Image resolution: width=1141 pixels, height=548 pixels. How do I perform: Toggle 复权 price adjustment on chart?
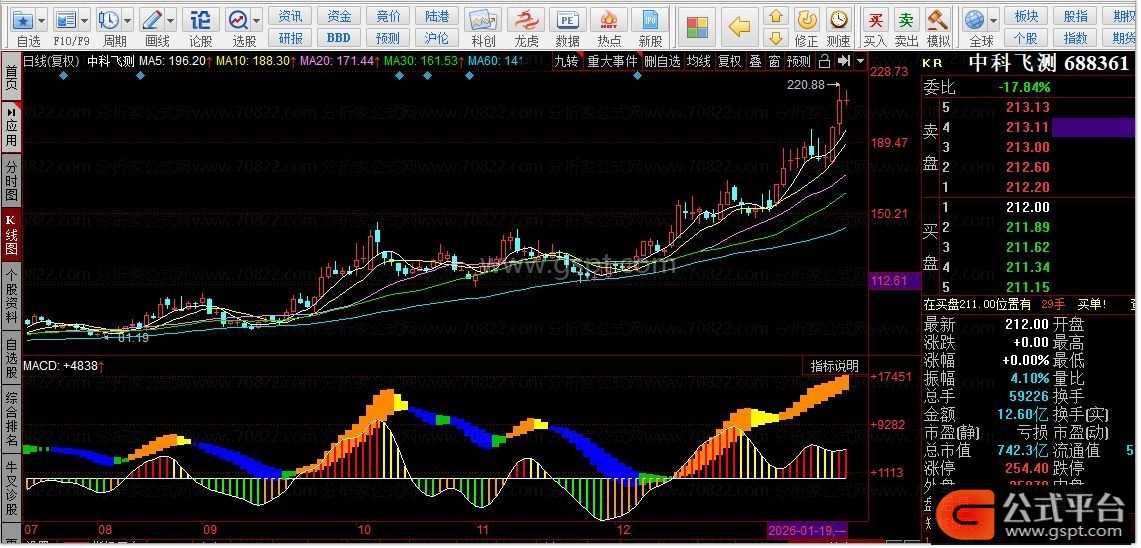tap(730, 61)
